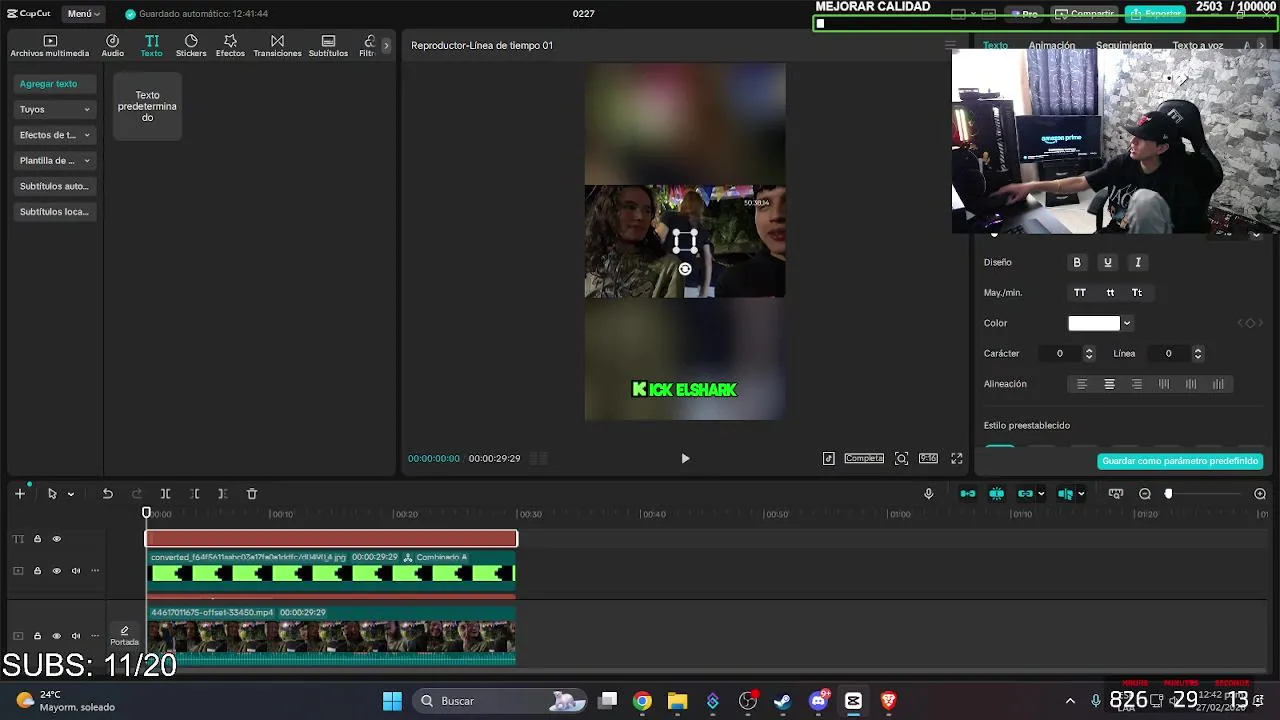This screenshot has width=1280, height=720.
Task: Enter fullscreen preview mode
Action: pyautogui.click(x=957, y=458)
